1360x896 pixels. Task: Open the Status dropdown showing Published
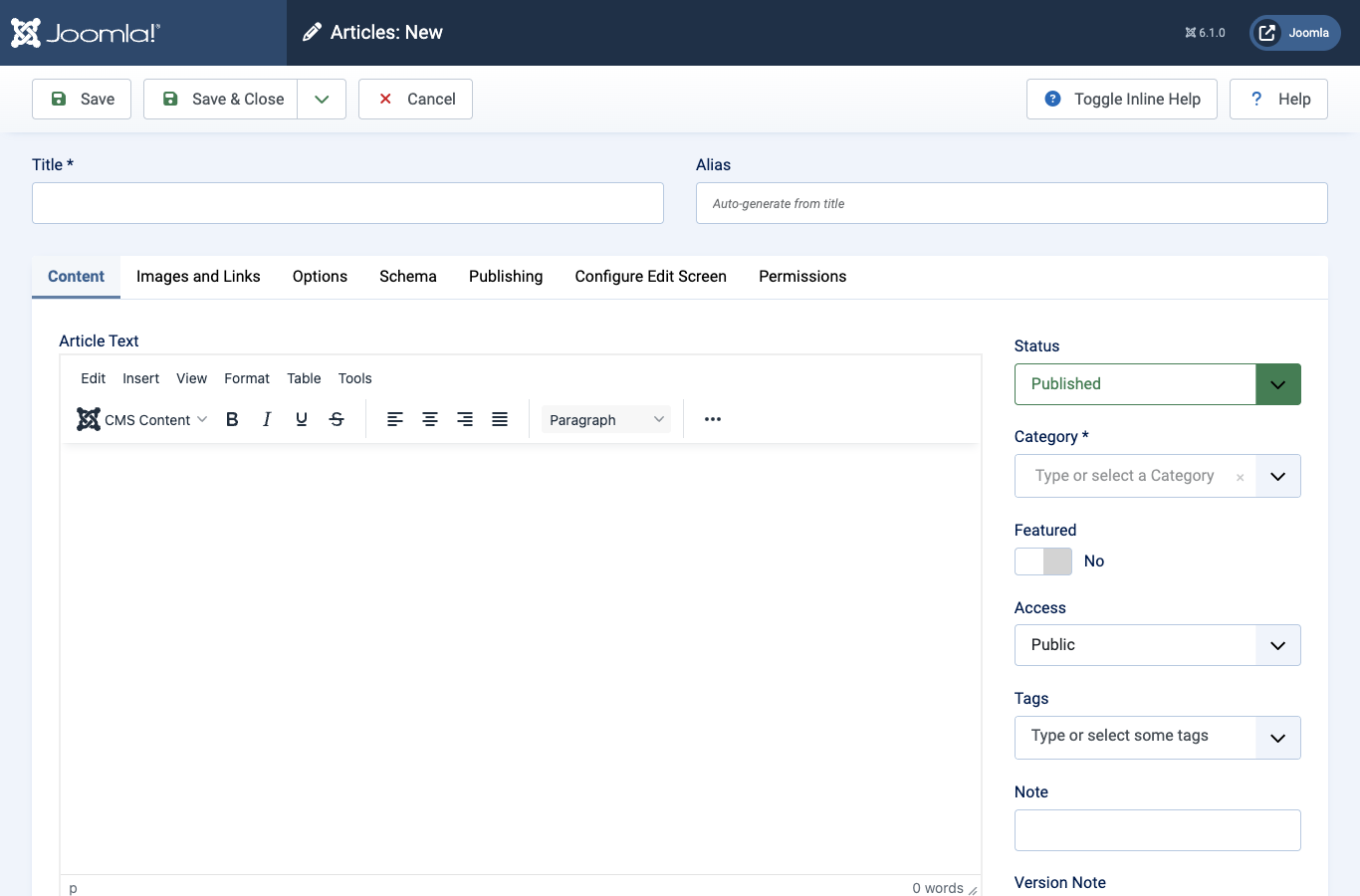[x=1157, y=384]
